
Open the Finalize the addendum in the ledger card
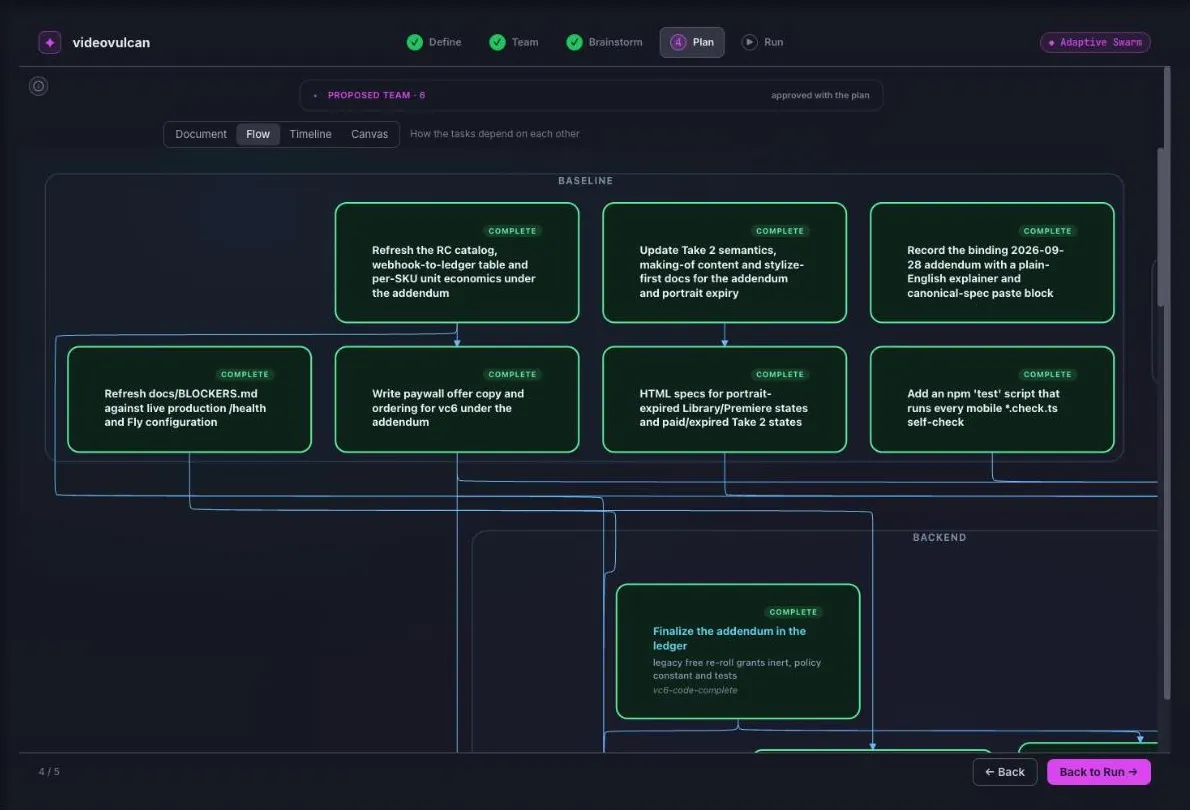[x=738, y=651]
